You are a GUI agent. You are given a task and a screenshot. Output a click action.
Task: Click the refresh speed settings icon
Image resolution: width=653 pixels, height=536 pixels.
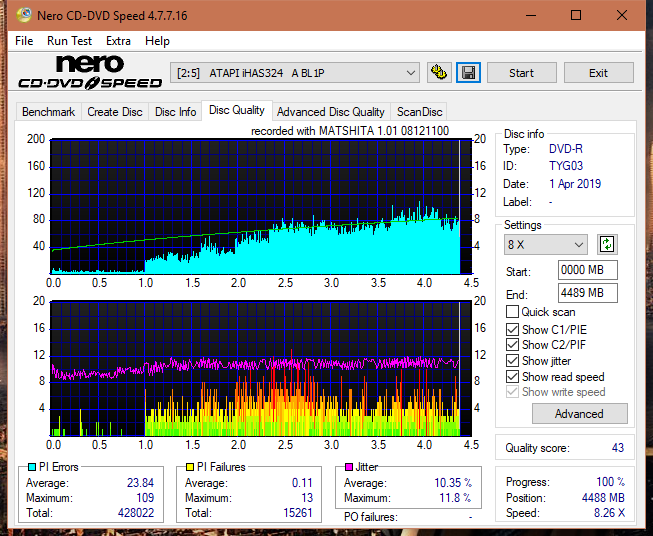[x=607, y=244]
